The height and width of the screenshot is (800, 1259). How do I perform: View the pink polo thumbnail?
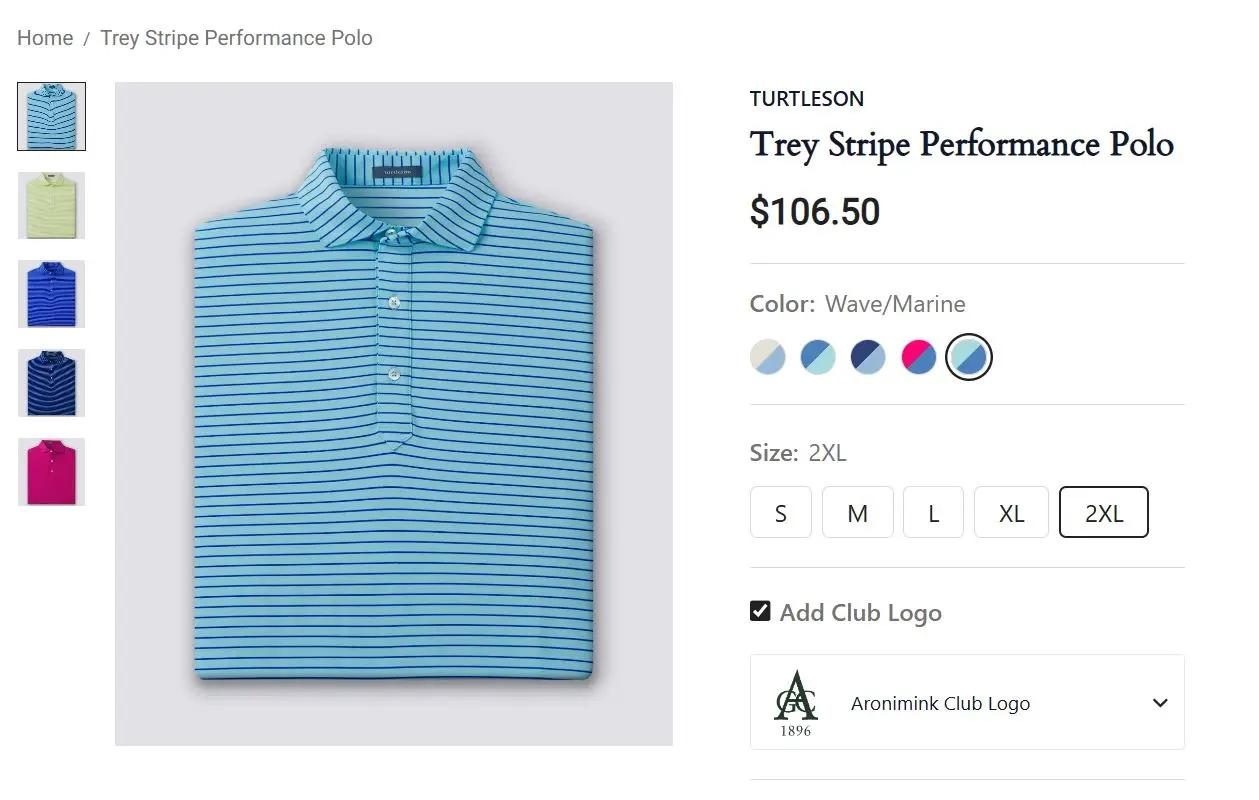51,472
